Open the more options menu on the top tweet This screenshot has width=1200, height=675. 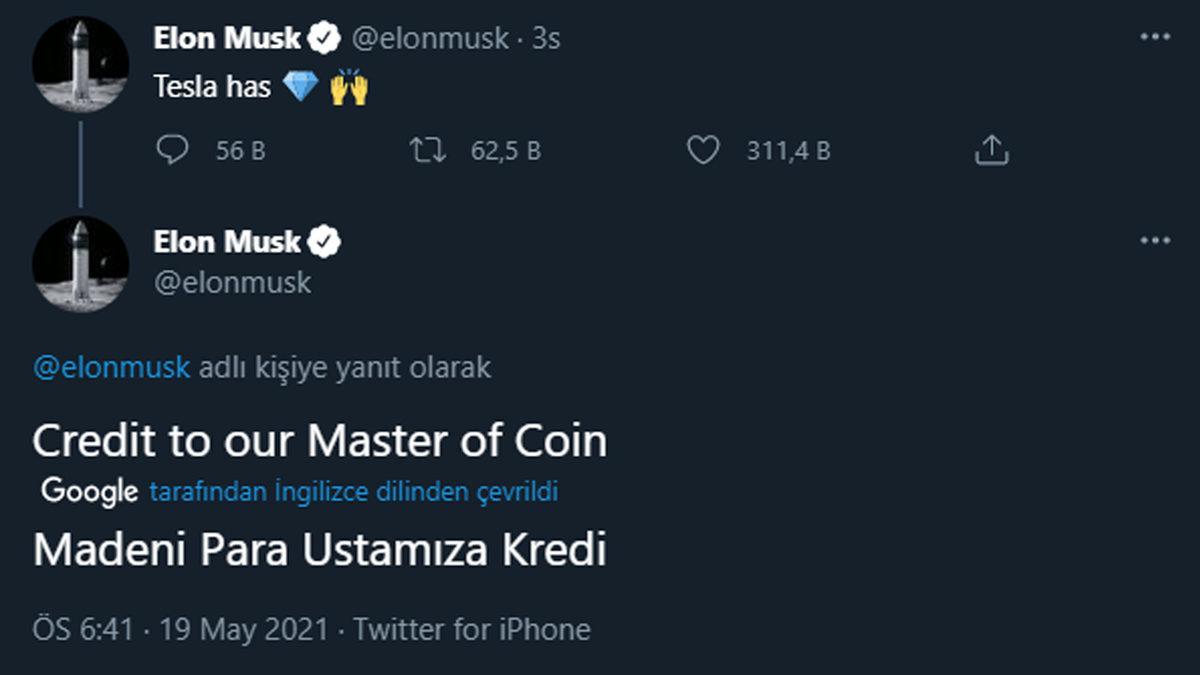[1155, 37]
